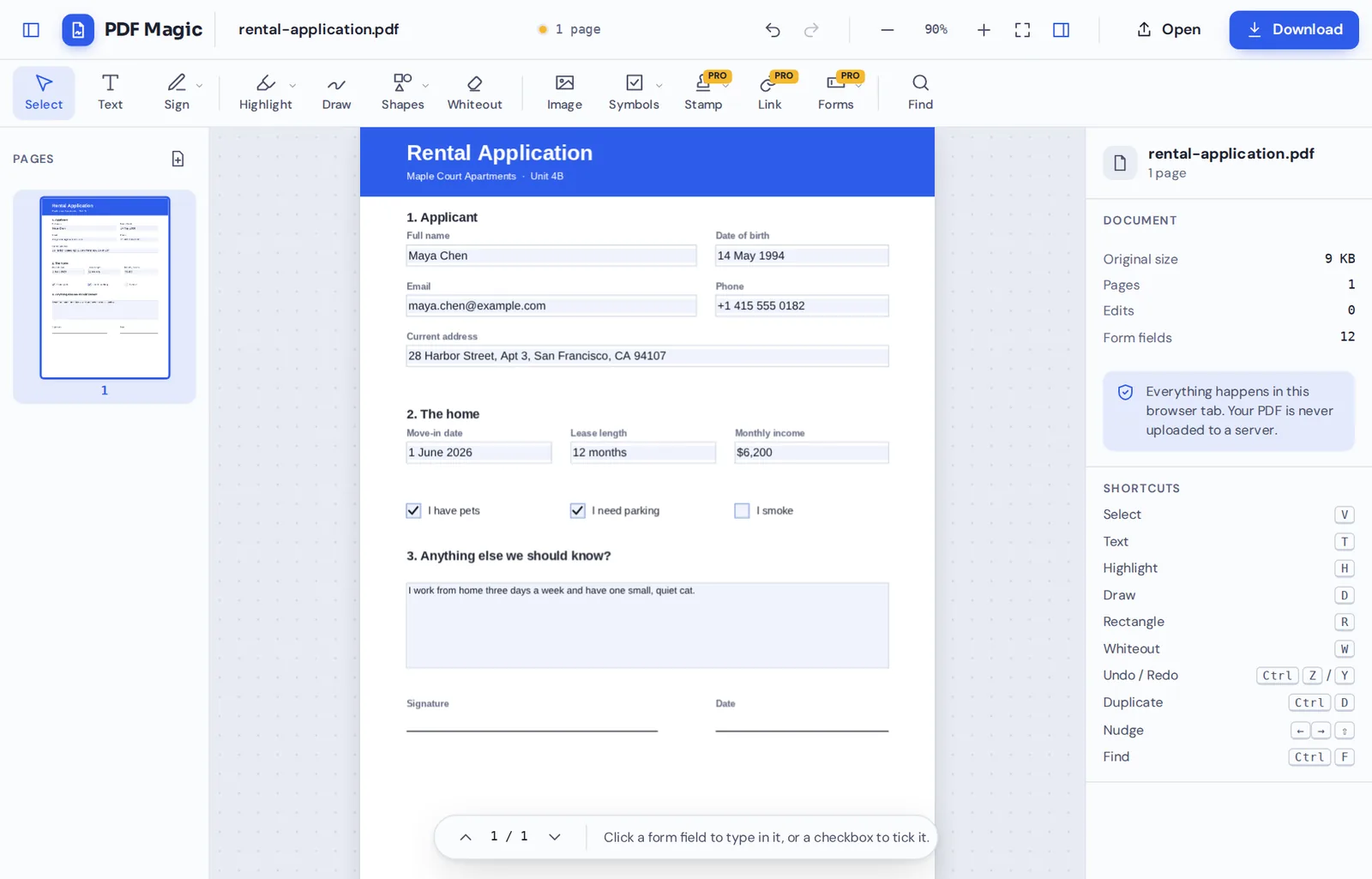Redo the last edit
This screenshot has height=879, width=1372.
click(811, 30)
